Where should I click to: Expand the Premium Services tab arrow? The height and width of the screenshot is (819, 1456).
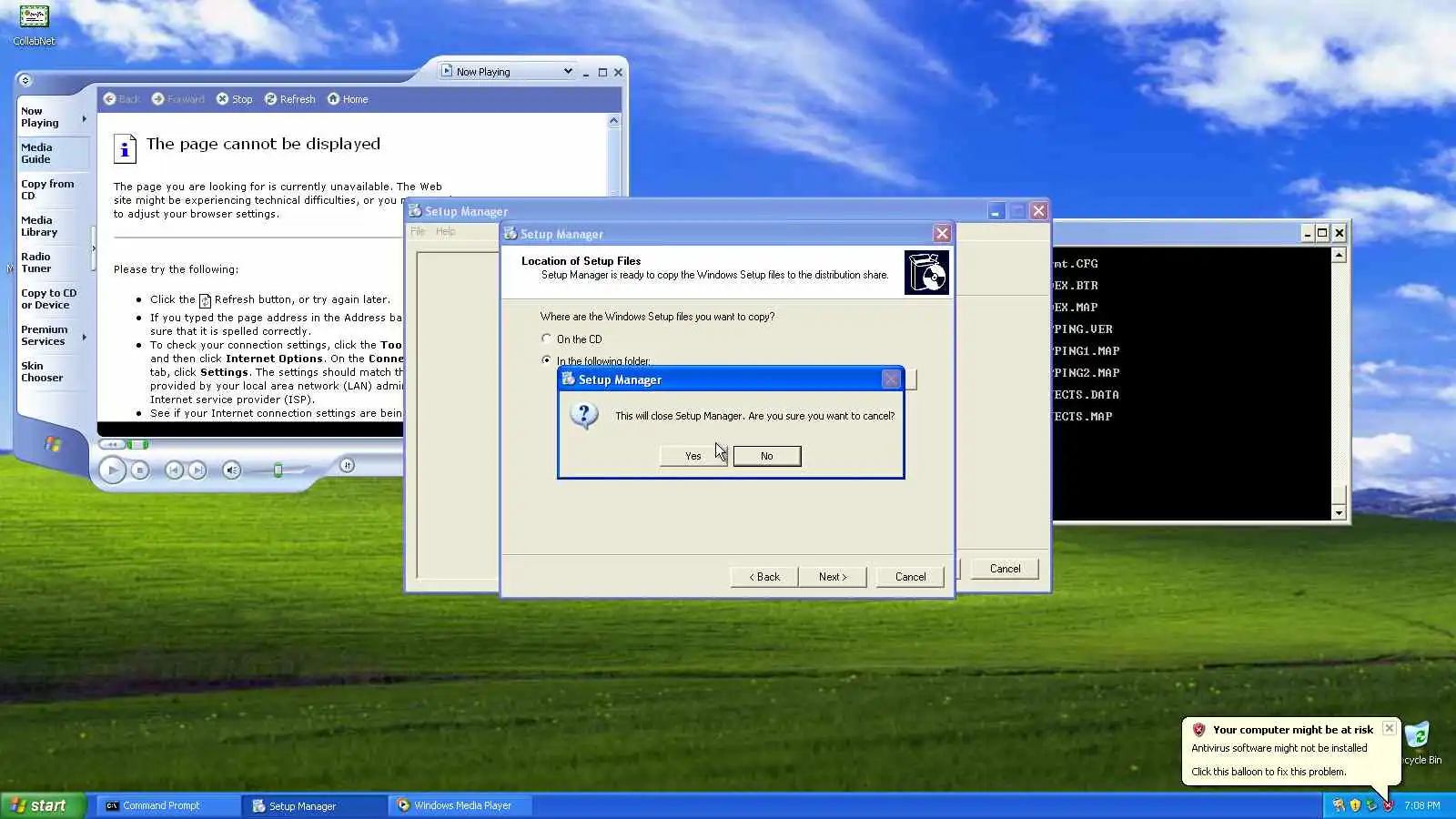click(x=85, y=337)
